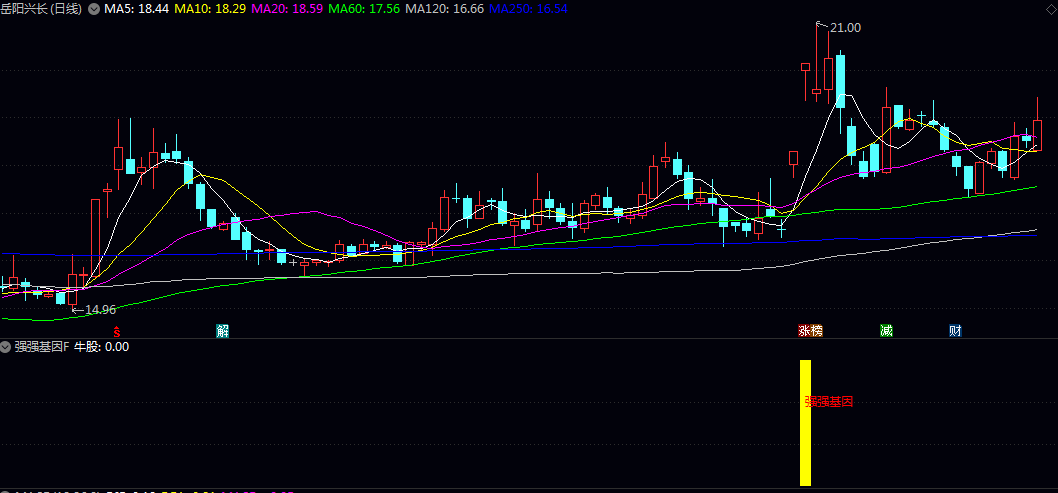Click the 21.00 high price label
Viewport: 1058px width, 493px height.
pyautogui.click(x=845, y=28)
